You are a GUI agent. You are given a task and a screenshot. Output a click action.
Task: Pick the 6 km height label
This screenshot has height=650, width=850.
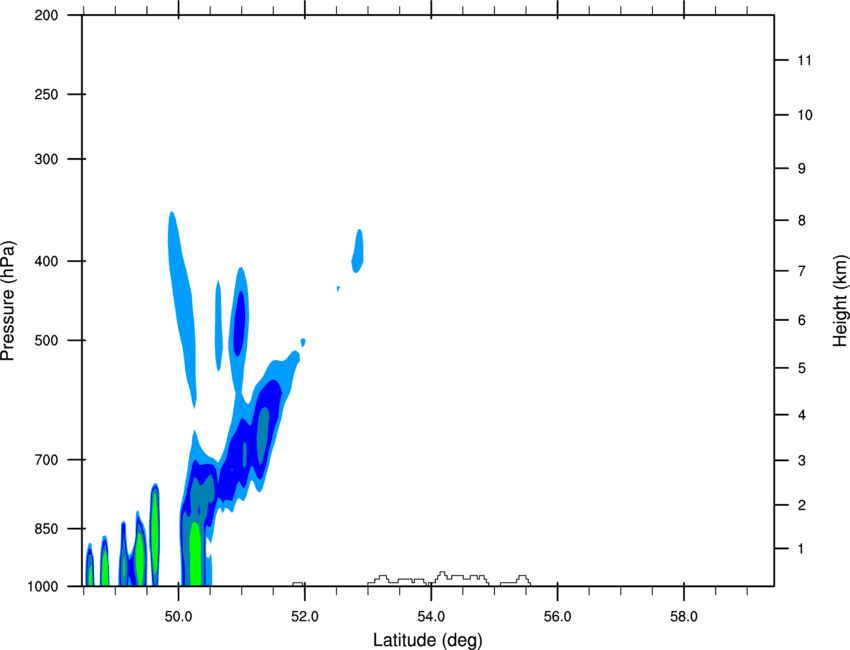point(801,320)
